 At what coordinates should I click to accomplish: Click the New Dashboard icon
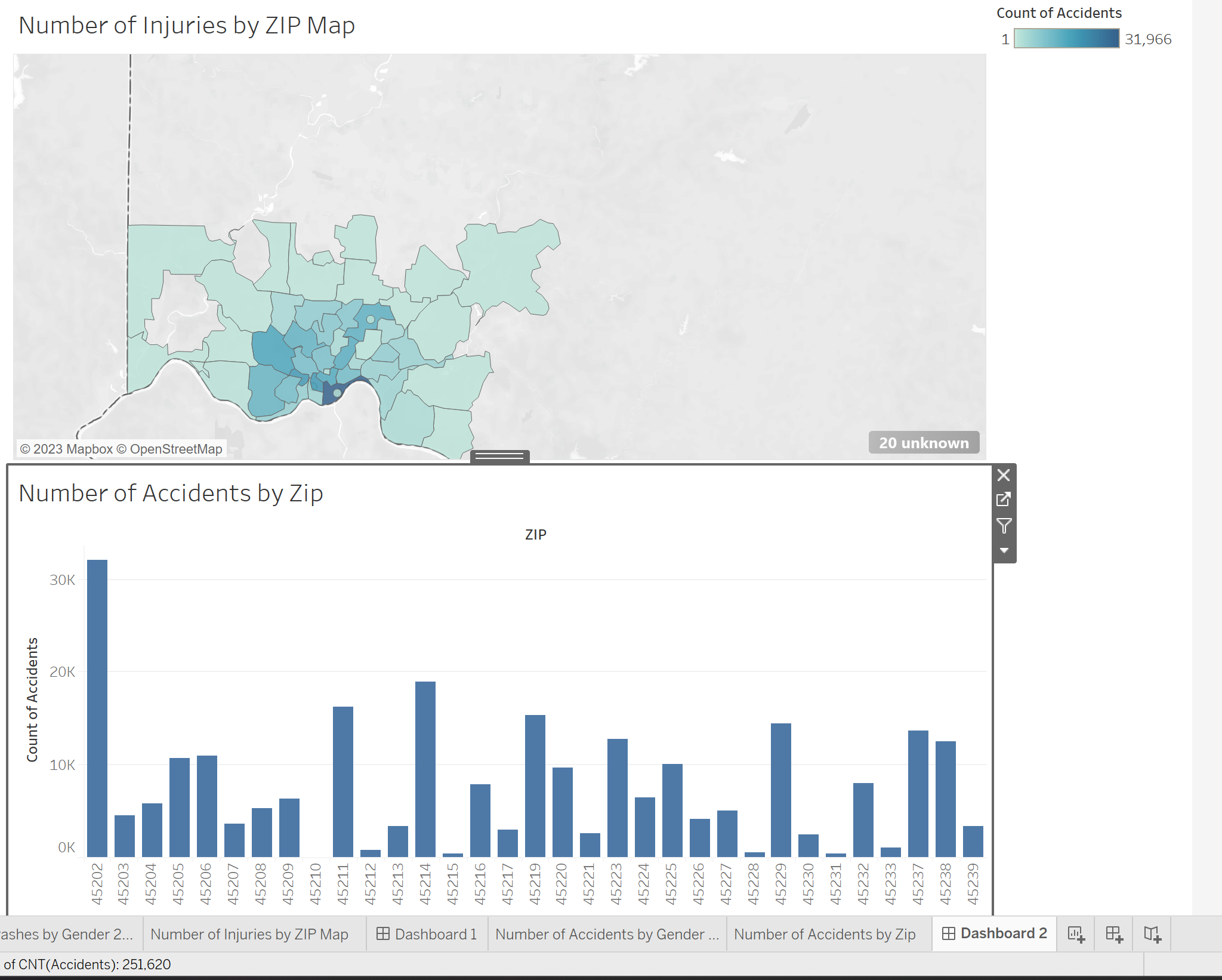point(1114,934)
